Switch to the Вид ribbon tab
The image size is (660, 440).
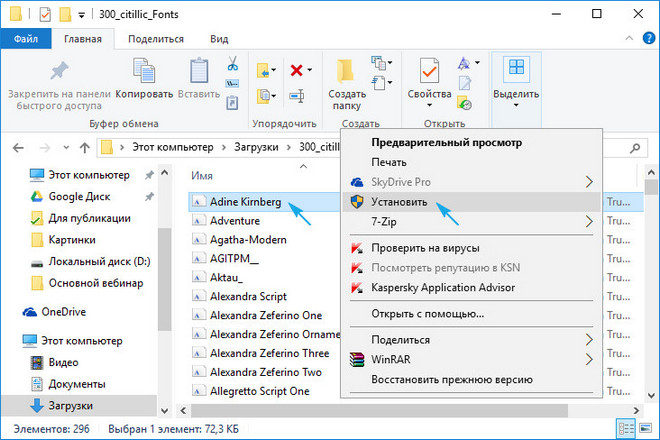click(219, 38)
